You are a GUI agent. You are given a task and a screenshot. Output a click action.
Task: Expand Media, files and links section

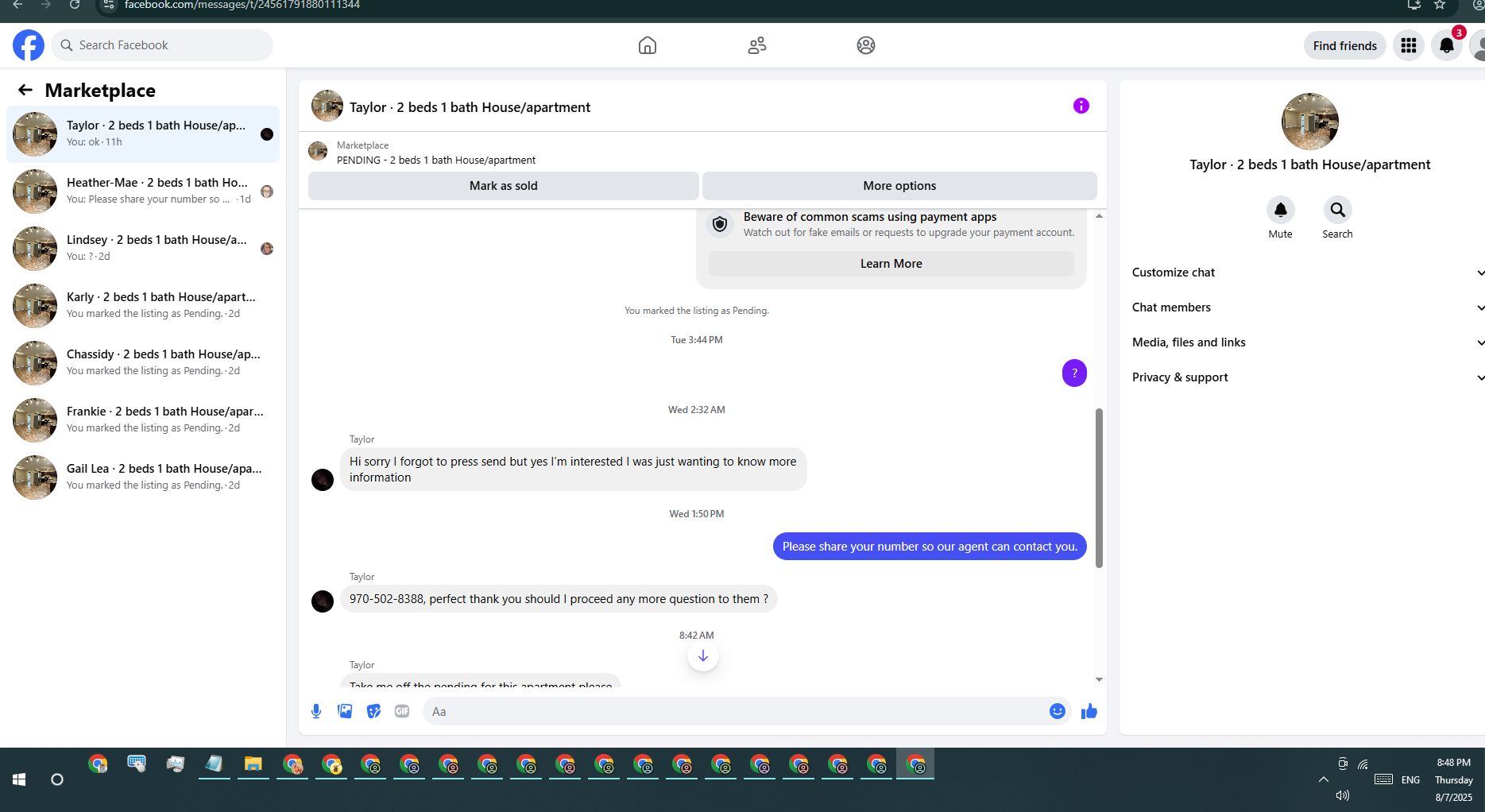[1307, 342]
